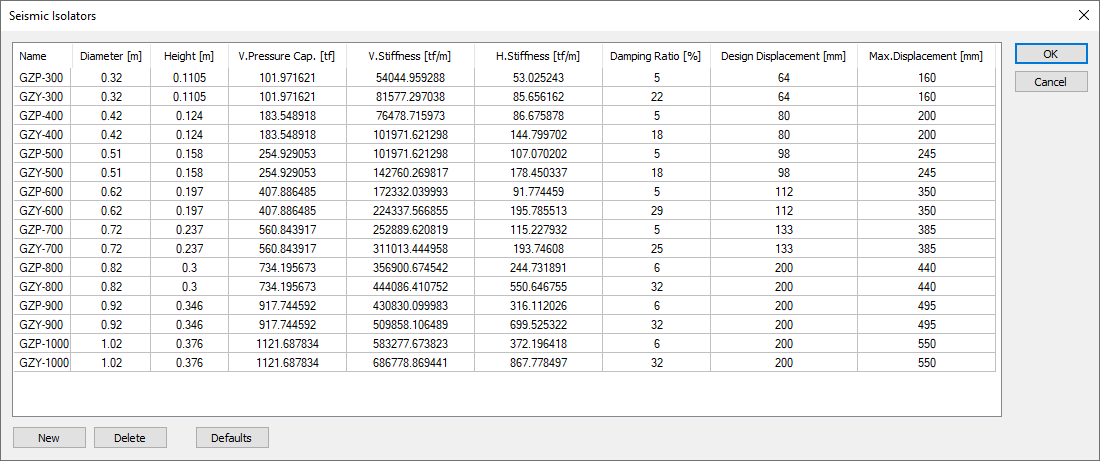Click the H.Stiffness [tf/m] column header
Image resolution: width=1100 pixels, height=461 pixels.
[x=537, y=56]
